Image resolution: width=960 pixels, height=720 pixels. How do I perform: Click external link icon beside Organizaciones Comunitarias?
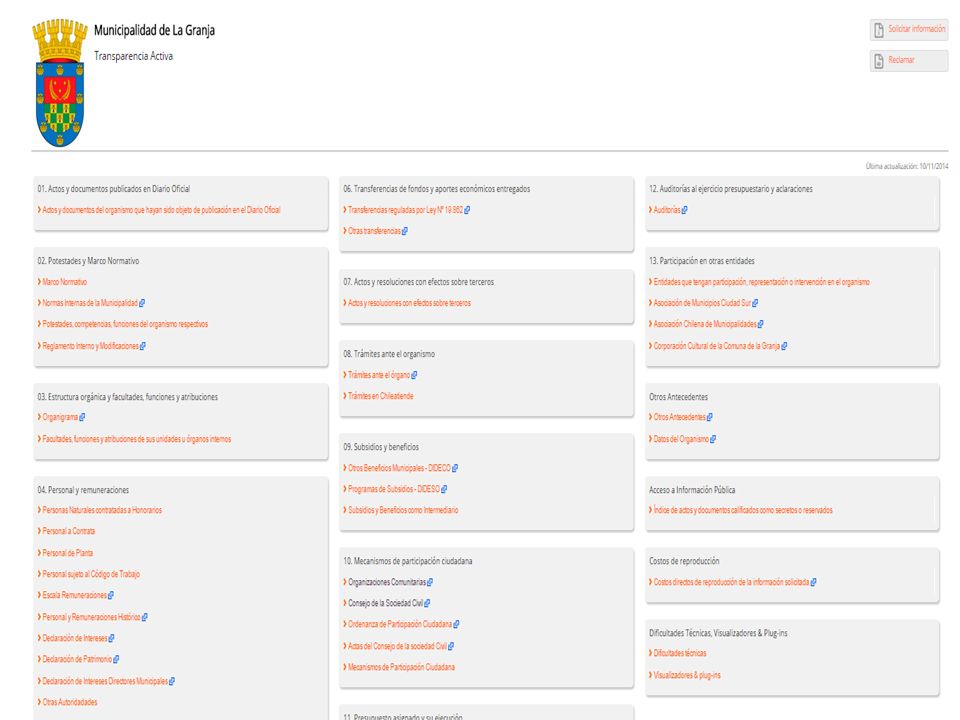tap(430, 582)
